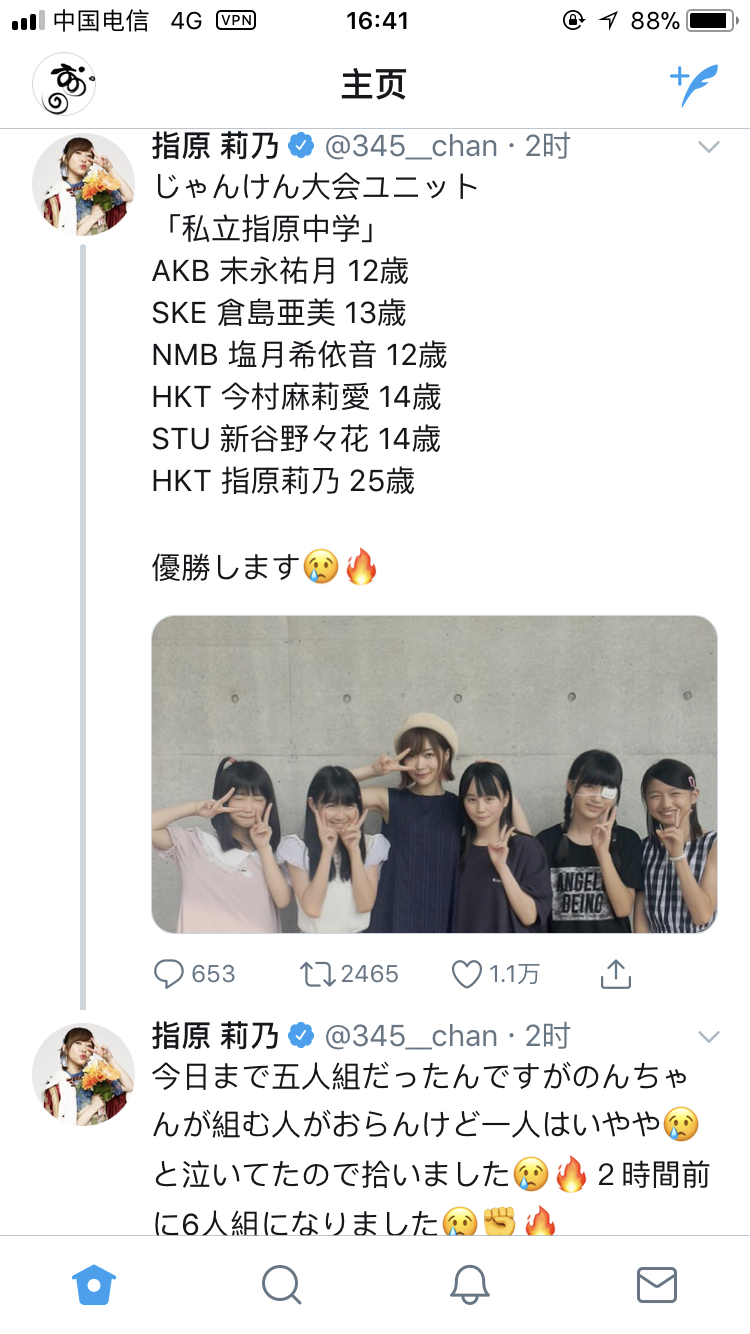Tap the 指原 莉乃 name on second tweet

216,1035
